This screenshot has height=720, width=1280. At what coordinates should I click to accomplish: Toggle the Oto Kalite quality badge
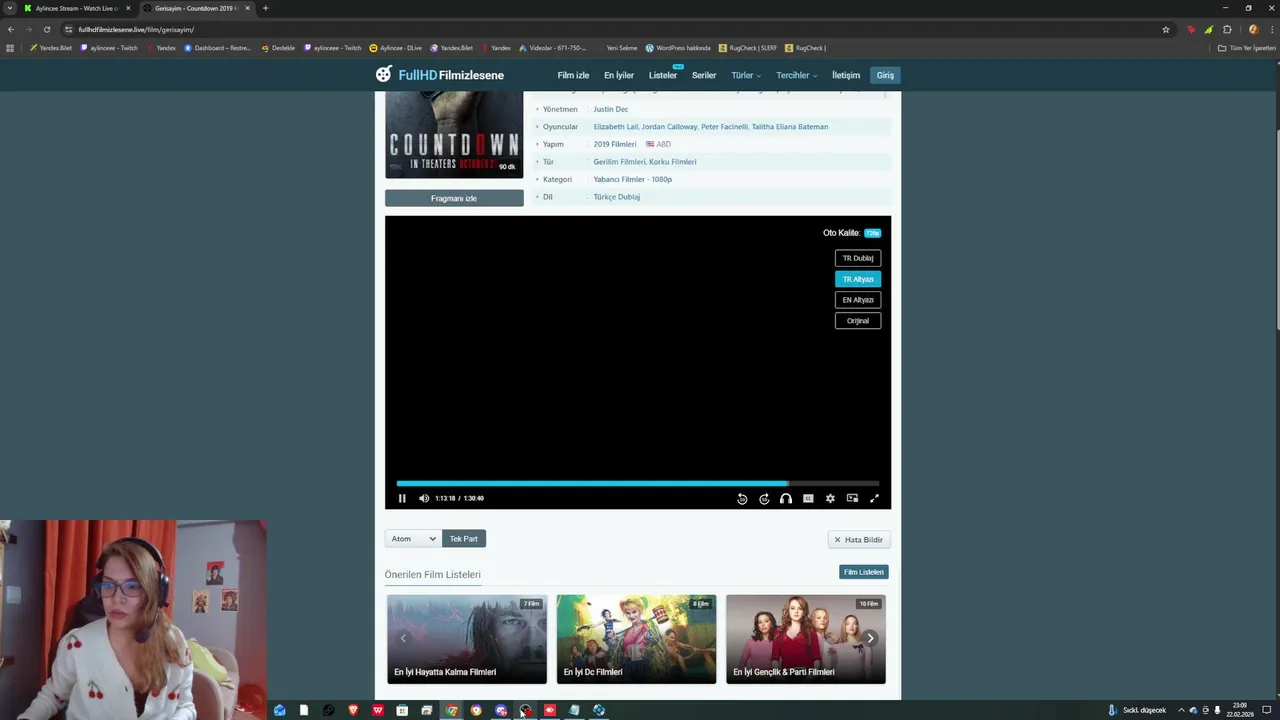tap(872, 233)
